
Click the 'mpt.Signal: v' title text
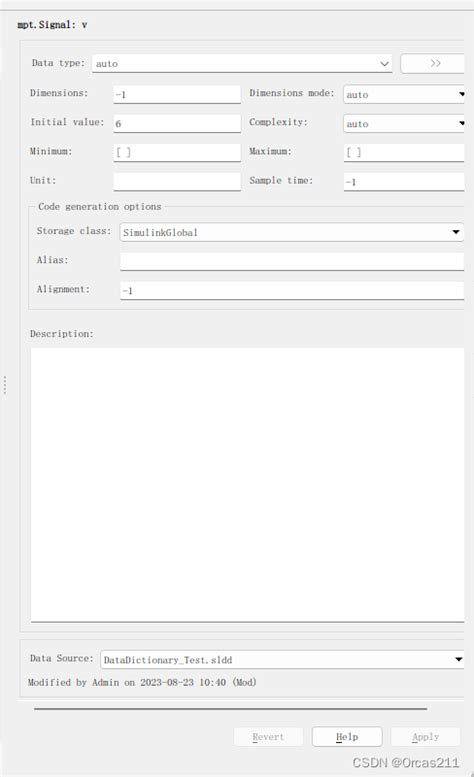click(53, 25)
